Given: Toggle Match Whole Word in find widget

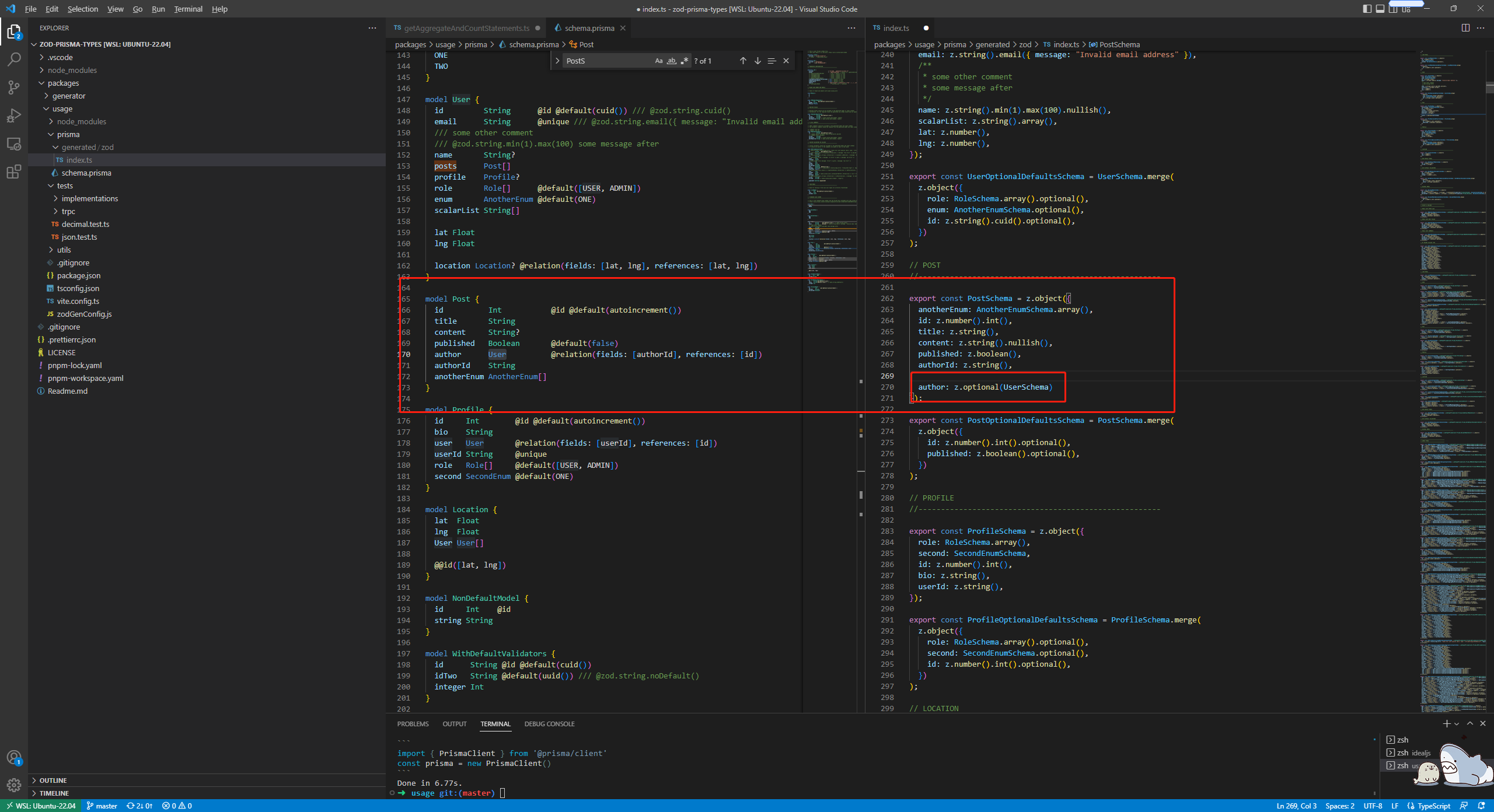Looking at the screenshot, I should (x=672, y=60).
